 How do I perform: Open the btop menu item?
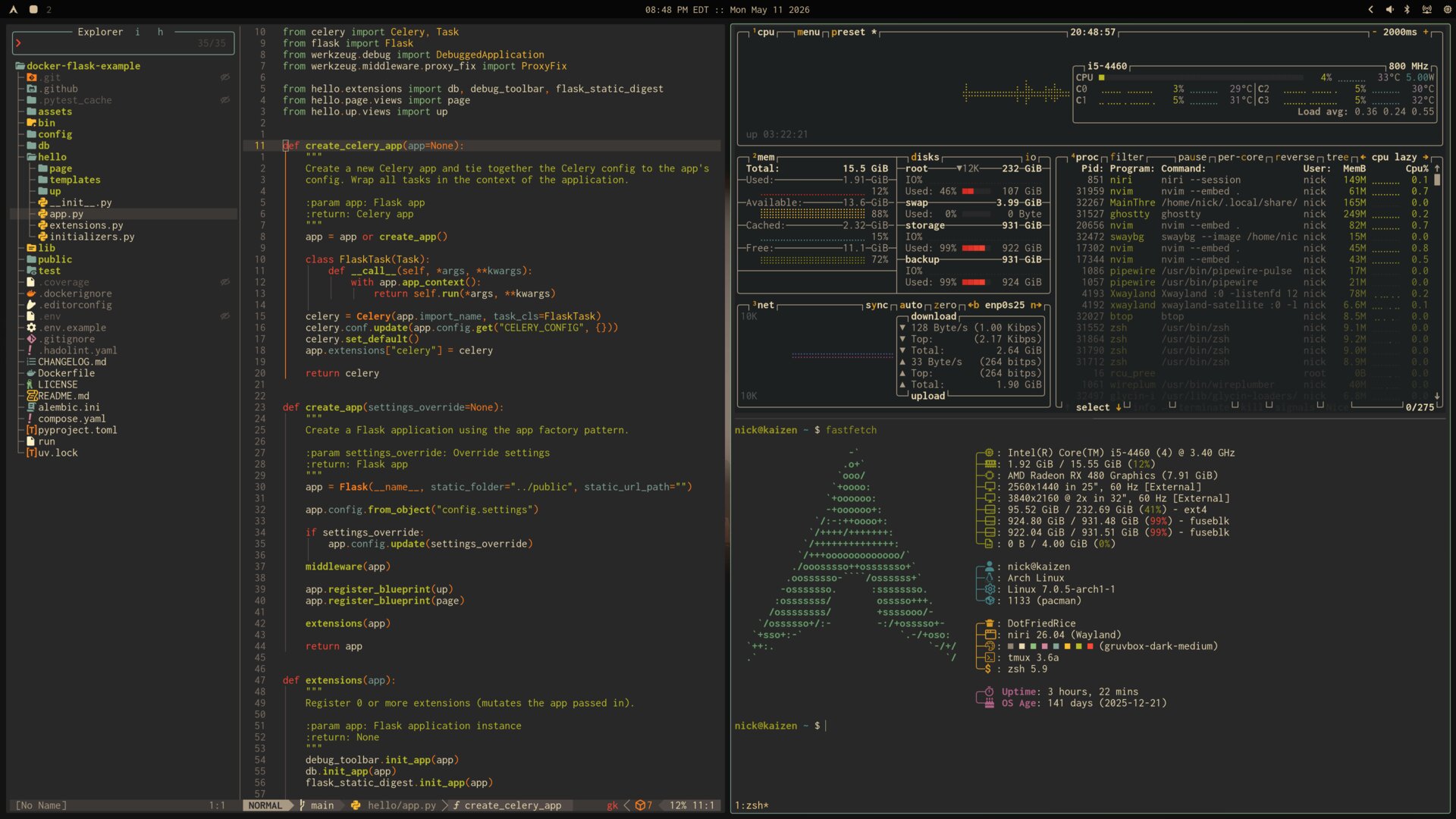[808, 32]
